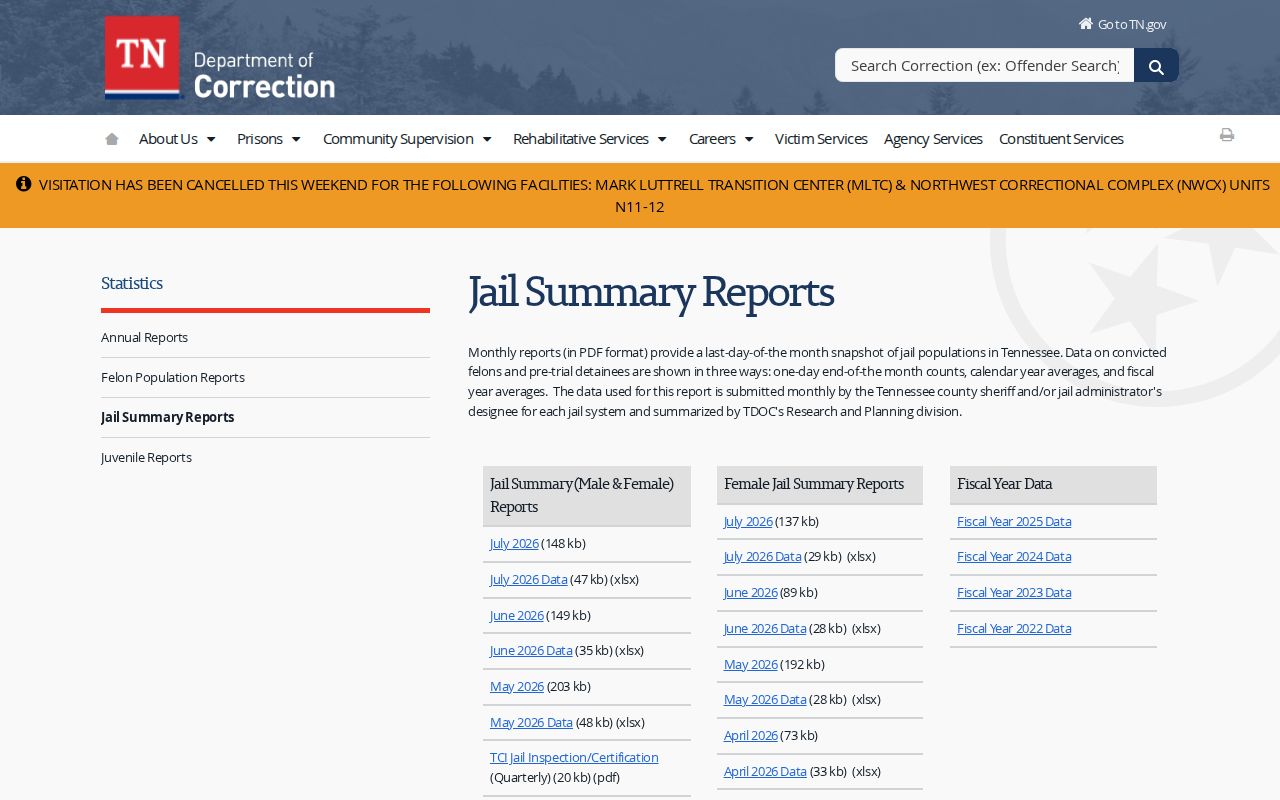Image resolution: width=1280 pixels, height=800 pixels.
Task: Select Jail Summary Reports in sidebar
Action: (x=168, y=418)
